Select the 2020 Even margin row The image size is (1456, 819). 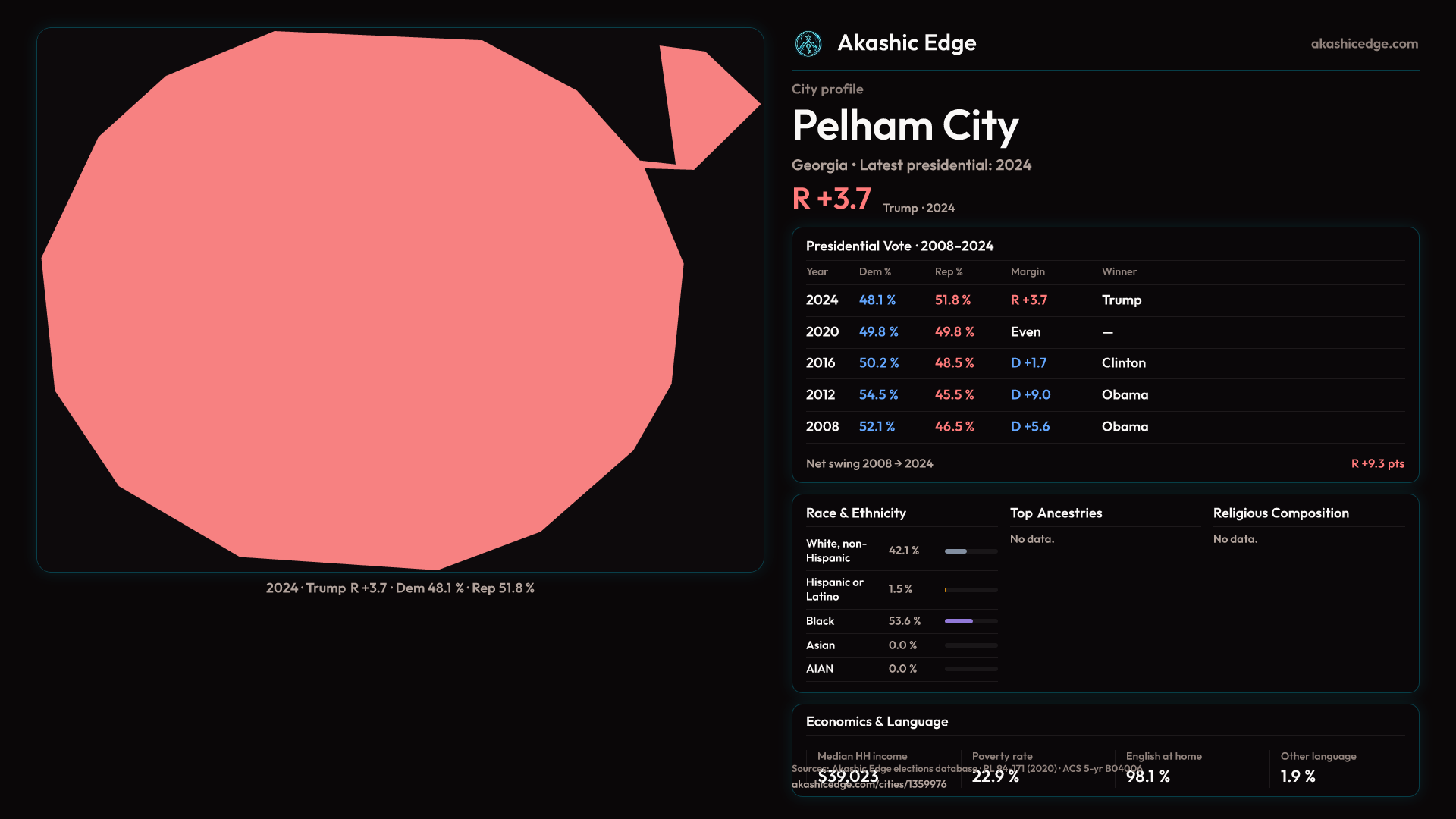click(1104, 332)
